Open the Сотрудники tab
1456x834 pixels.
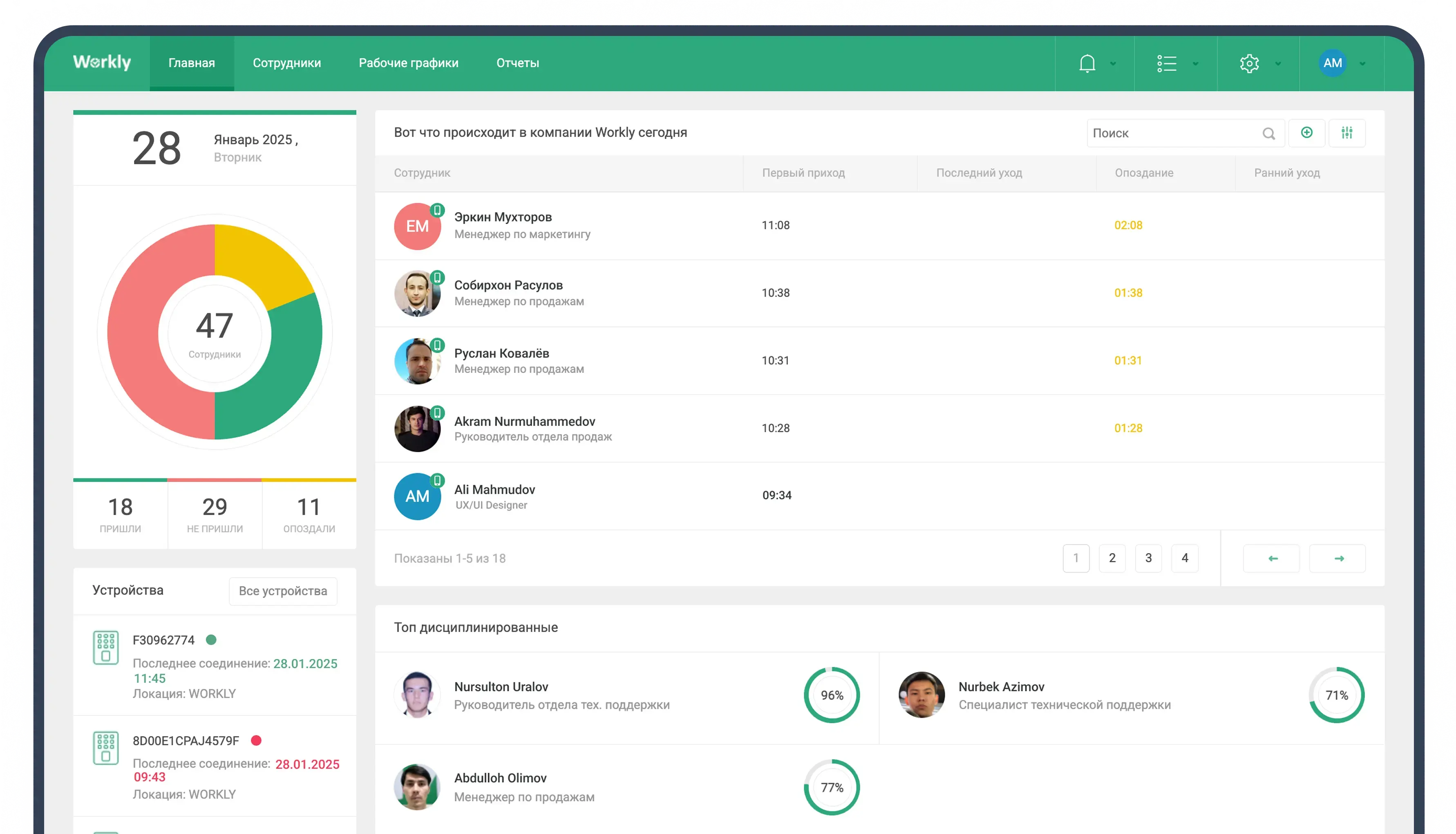coord(287,63)
